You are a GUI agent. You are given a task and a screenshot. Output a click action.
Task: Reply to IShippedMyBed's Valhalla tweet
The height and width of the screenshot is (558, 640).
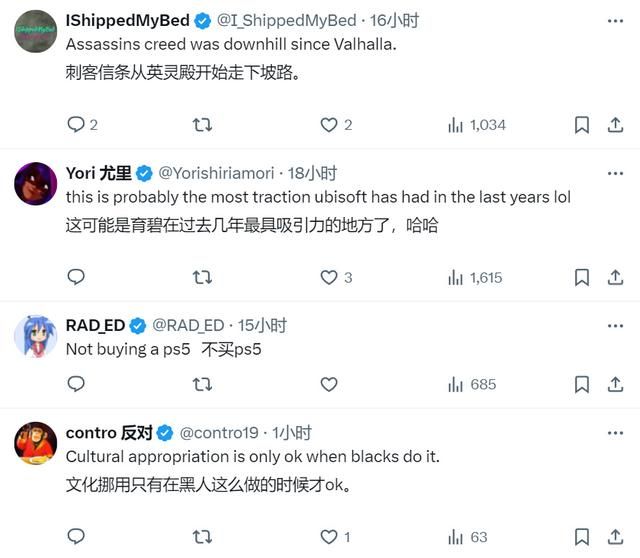click(76, 125)
